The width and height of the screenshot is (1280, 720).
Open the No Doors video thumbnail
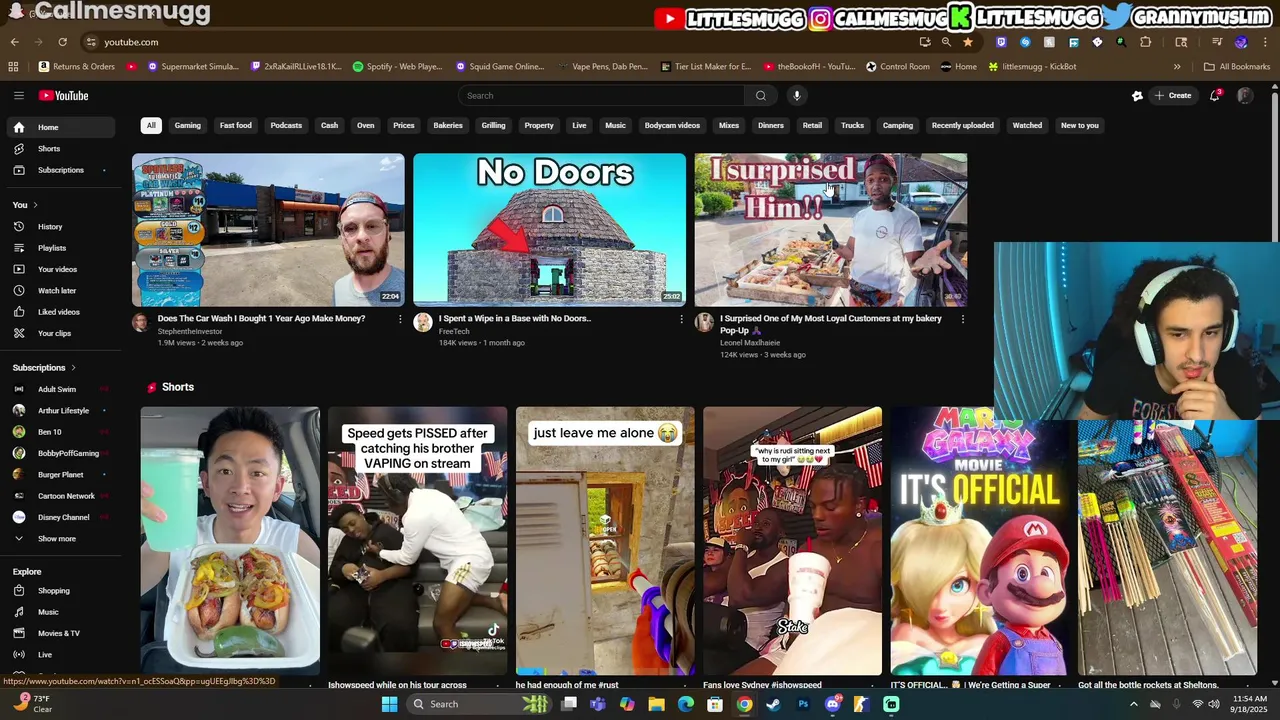tap(550, 230)
